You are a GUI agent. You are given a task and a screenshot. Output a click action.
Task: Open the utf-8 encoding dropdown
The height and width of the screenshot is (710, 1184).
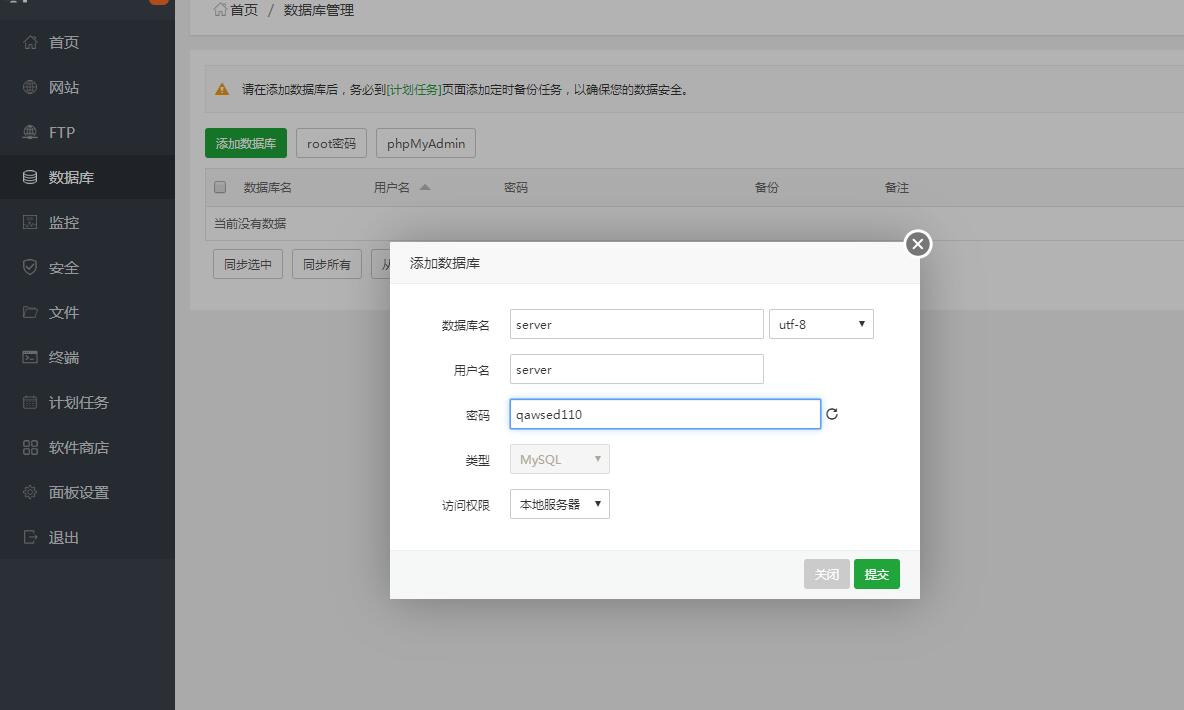(x=820, y=324)
